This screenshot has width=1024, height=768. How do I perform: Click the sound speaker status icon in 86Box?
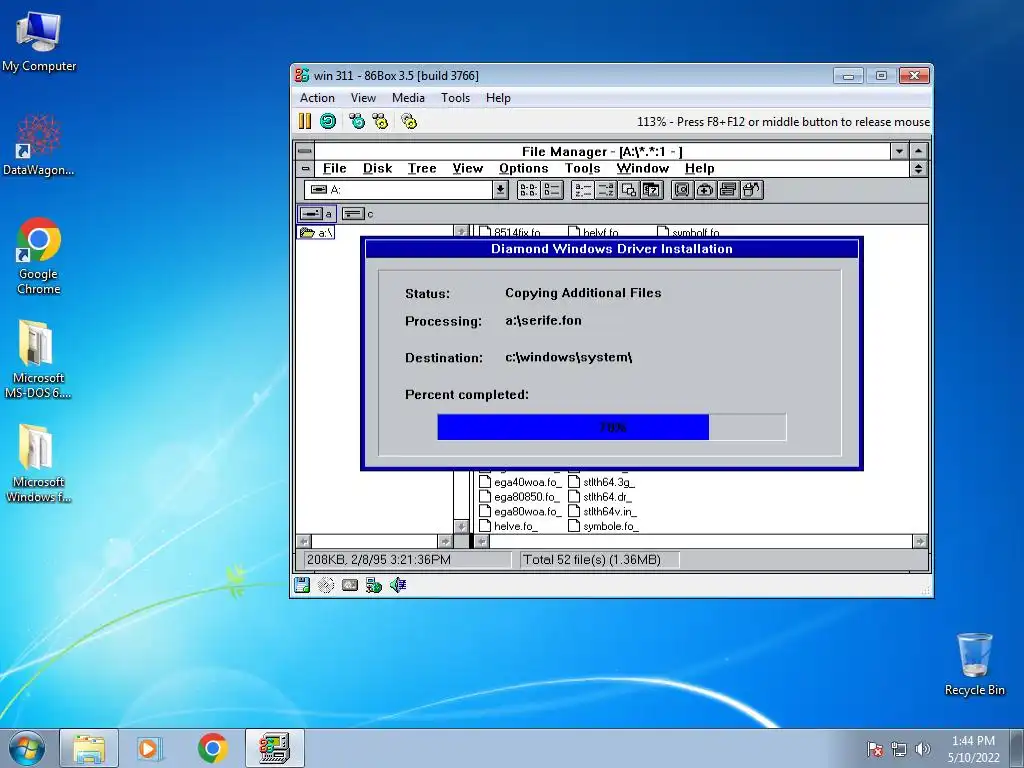point(398,584)
